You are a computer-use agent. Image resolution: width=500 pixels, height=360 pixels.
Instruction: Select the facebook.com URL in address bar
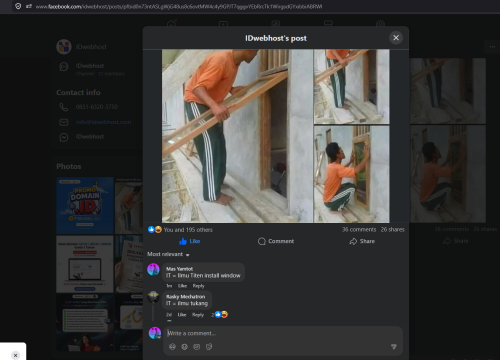[179, 6]
